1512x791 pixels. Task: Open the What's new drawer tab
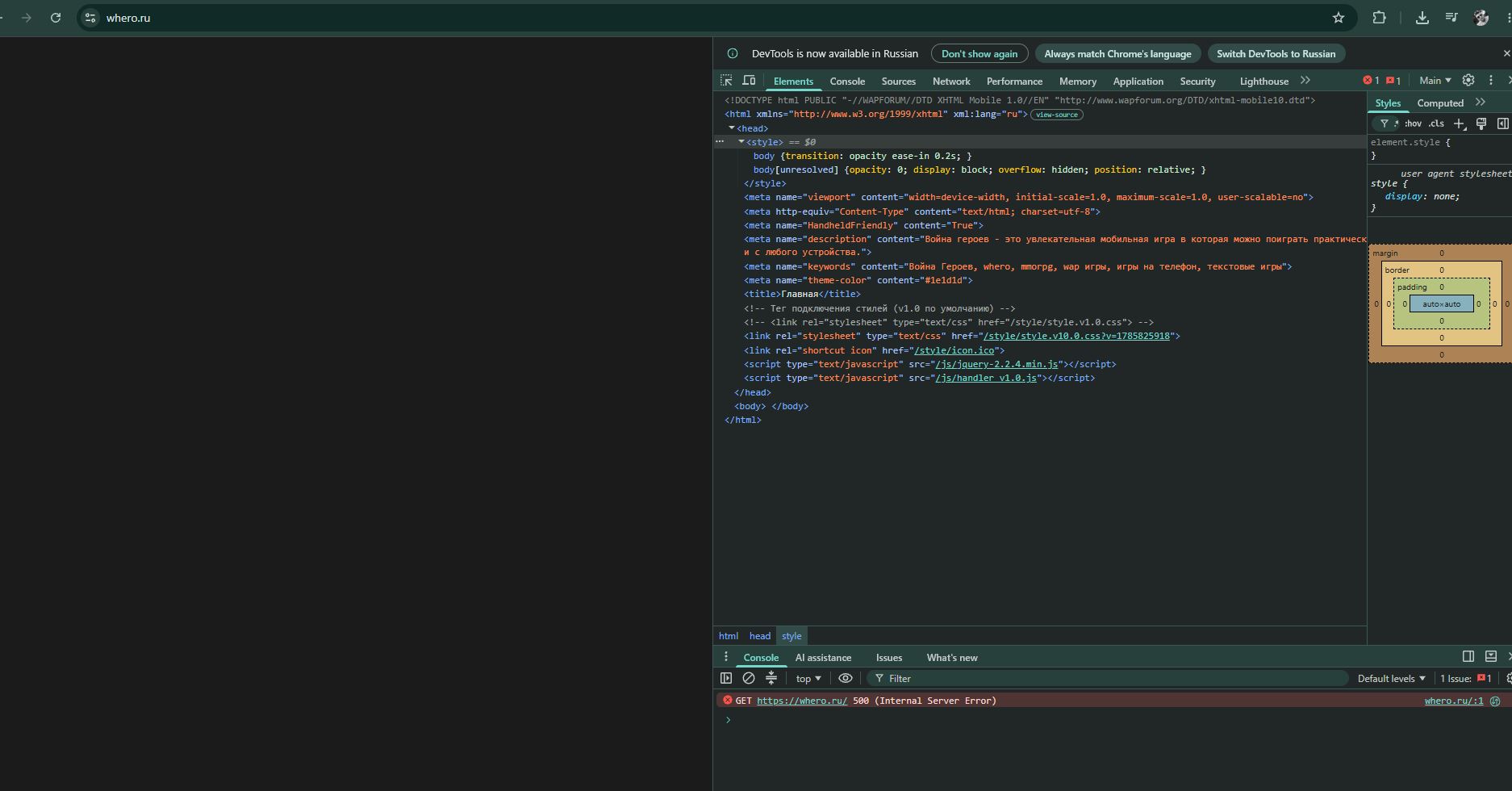pyautogui.click(x=952, y=657)
